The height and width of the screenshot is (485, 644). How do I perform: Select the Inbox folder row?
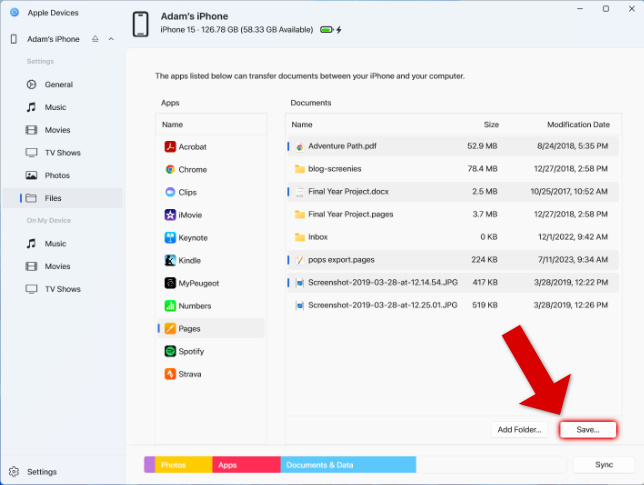(453, 237)
